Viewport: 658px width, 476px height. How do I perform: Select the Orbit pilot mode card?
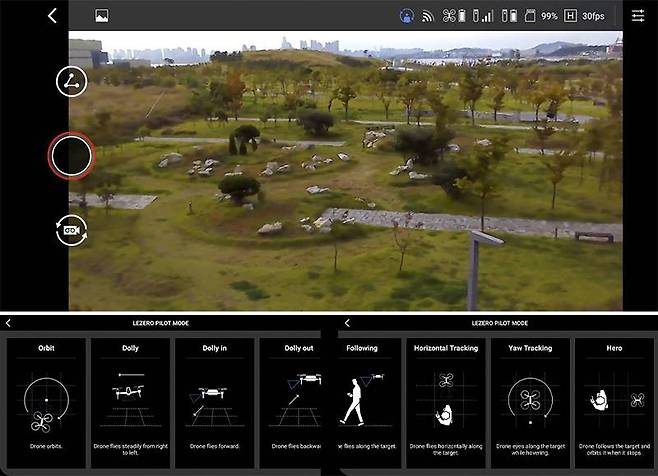click(46, 400)
